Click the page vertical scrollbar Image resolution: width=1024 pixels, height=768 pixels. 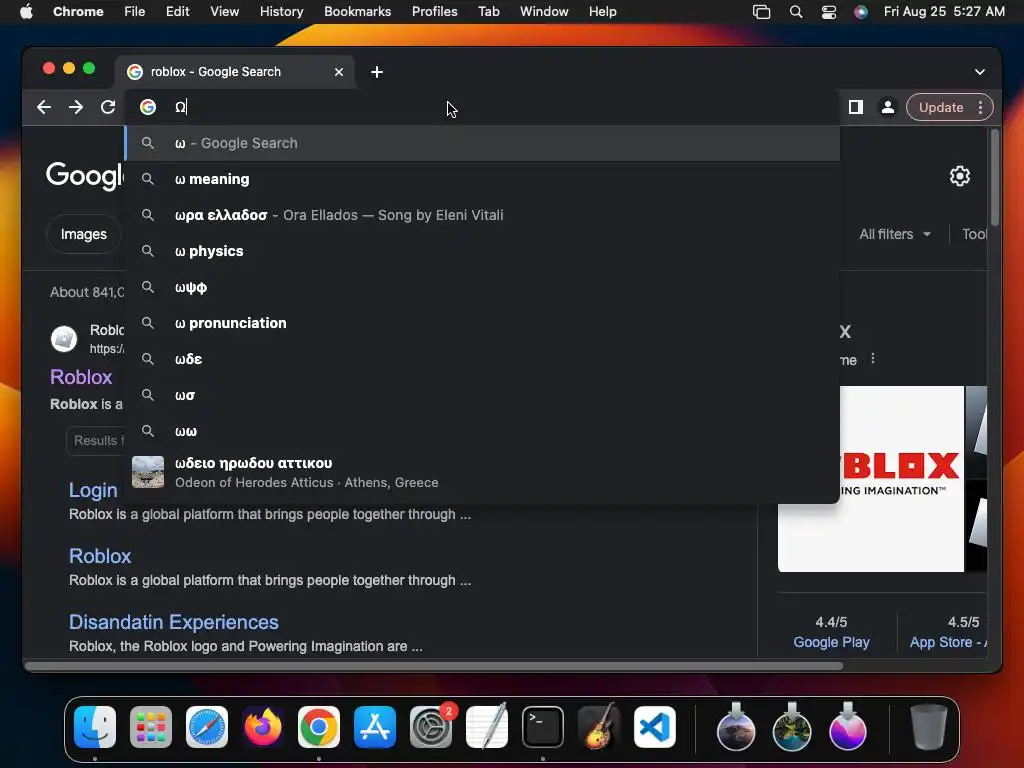[x=995, y=178]
